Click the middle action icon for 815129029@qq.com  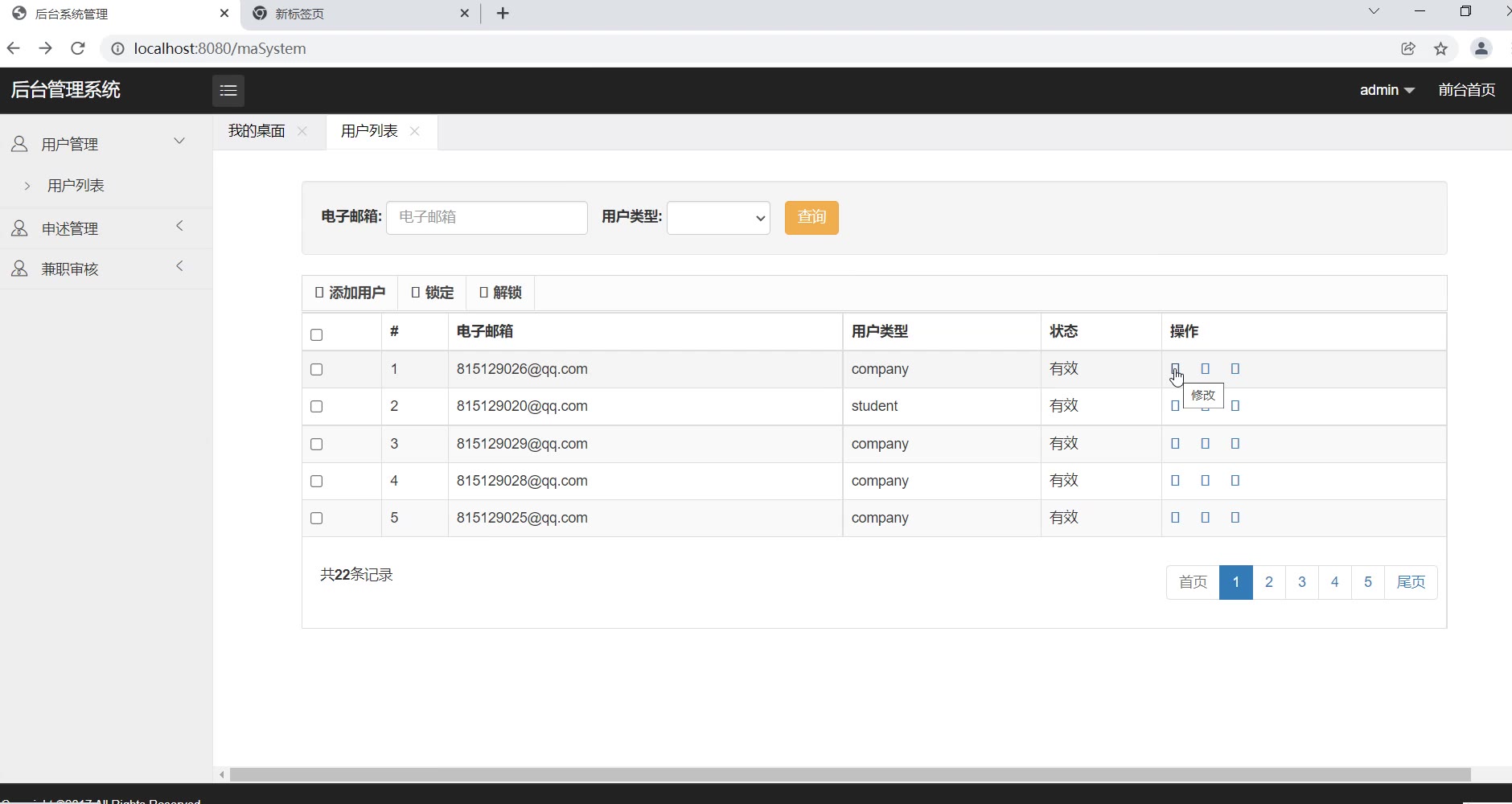click(x=1205, y=444)
